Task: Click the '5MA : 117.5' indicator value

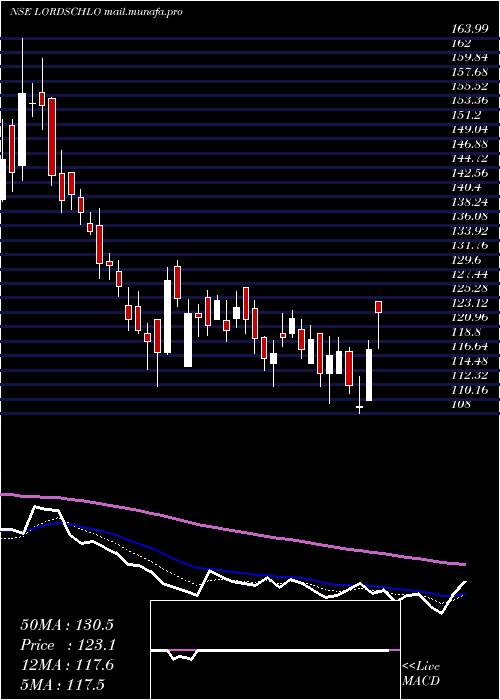Action: pyautogui.click(x=62, y=685)
